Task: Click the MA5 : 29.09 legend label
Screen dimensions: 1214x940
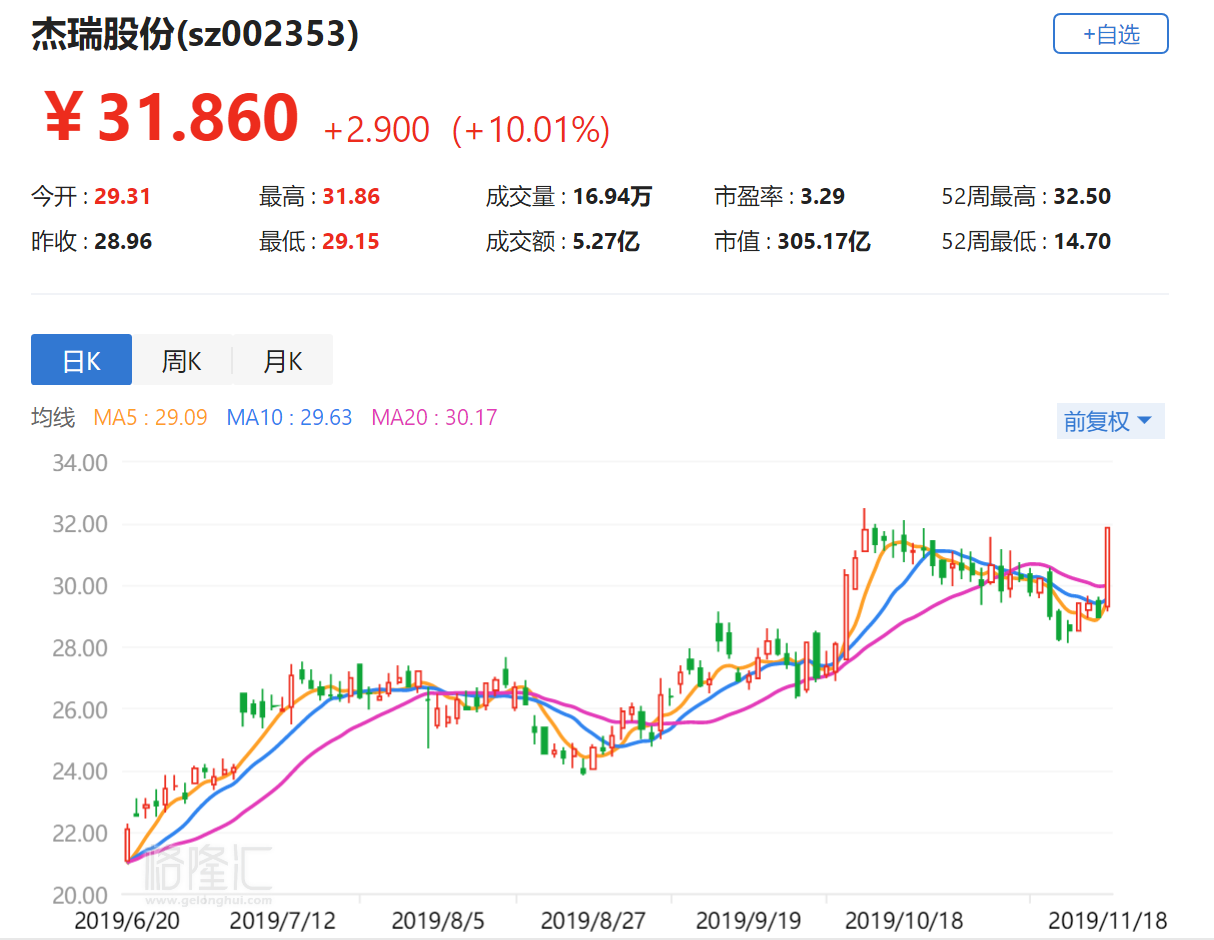Action: tap(150, 417)
